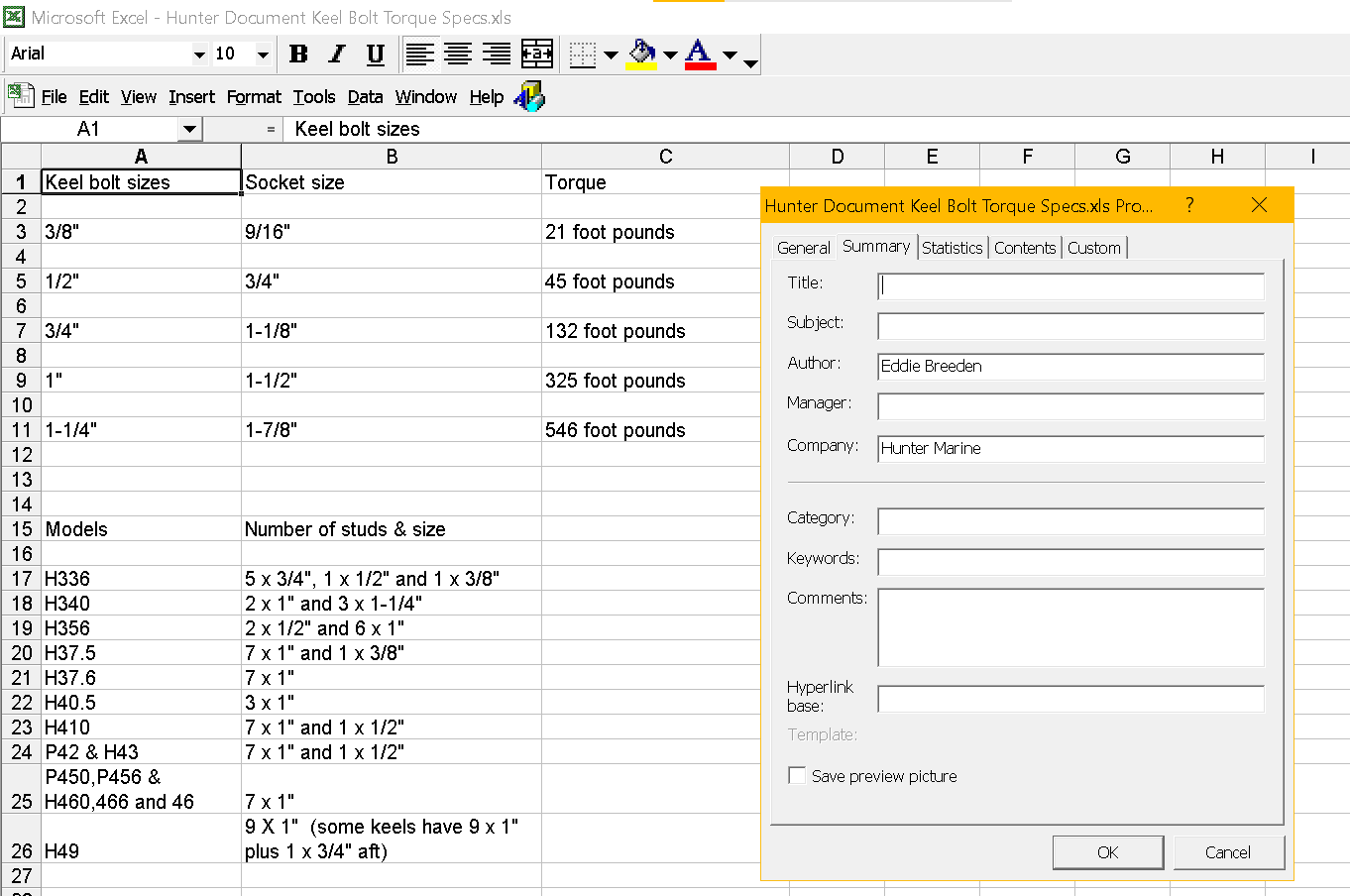Align cell text to the left

(x=420, y=55)
